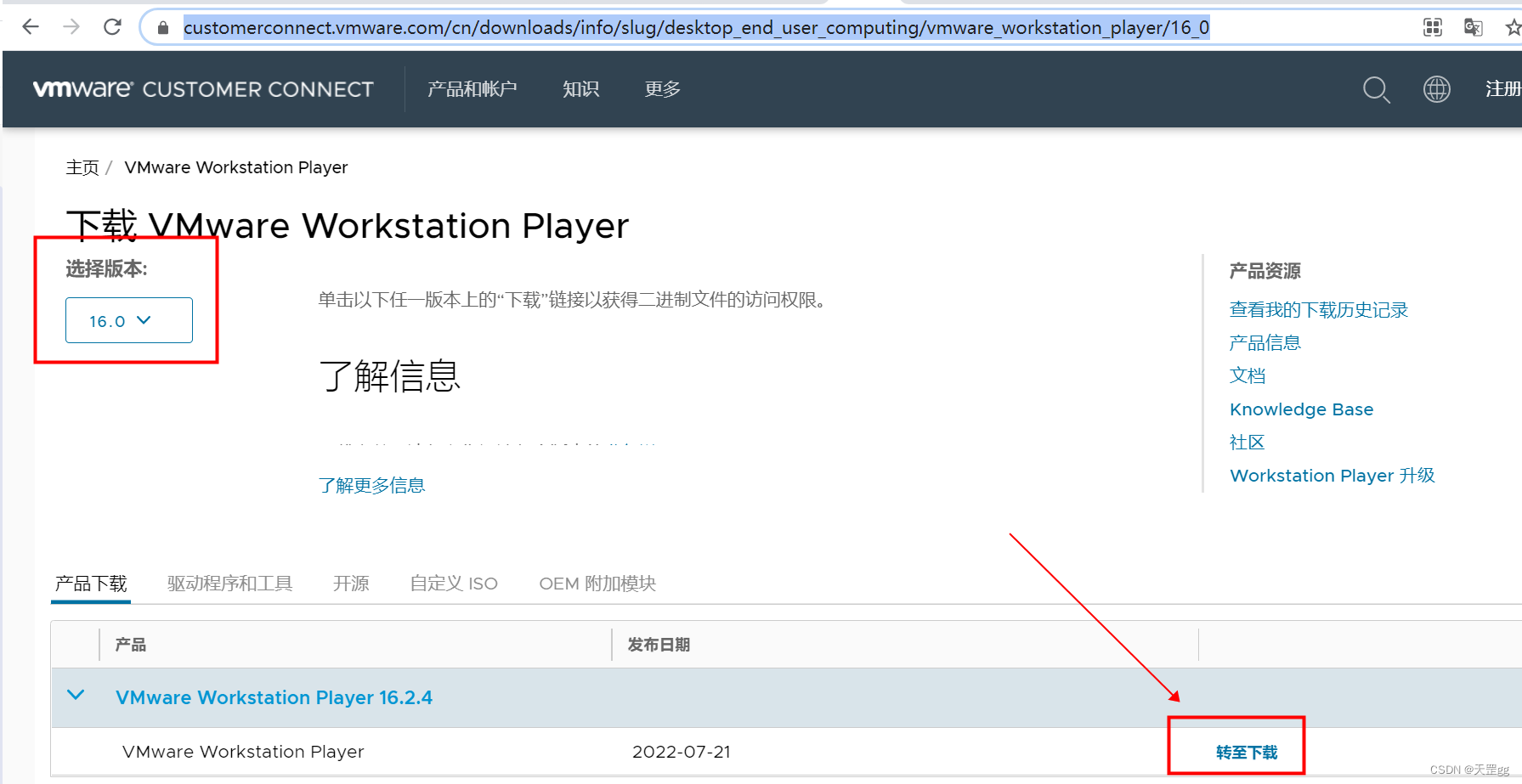Open the 产品信息 resource link
Image resolution: width=1522 pixels, height=784 pixels.
1265,343
